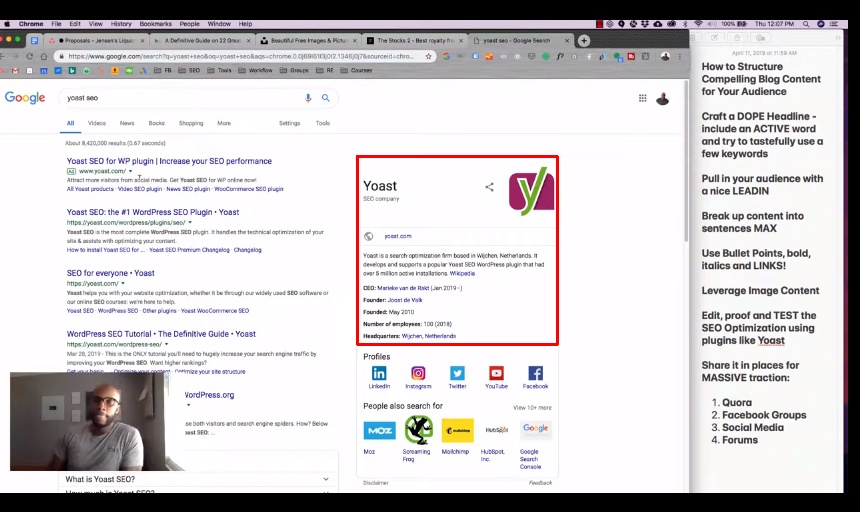Screen dimensions: 860x512
Task: Open "WordPress SEO Tutorial" result
Action: tap(161, 334)
